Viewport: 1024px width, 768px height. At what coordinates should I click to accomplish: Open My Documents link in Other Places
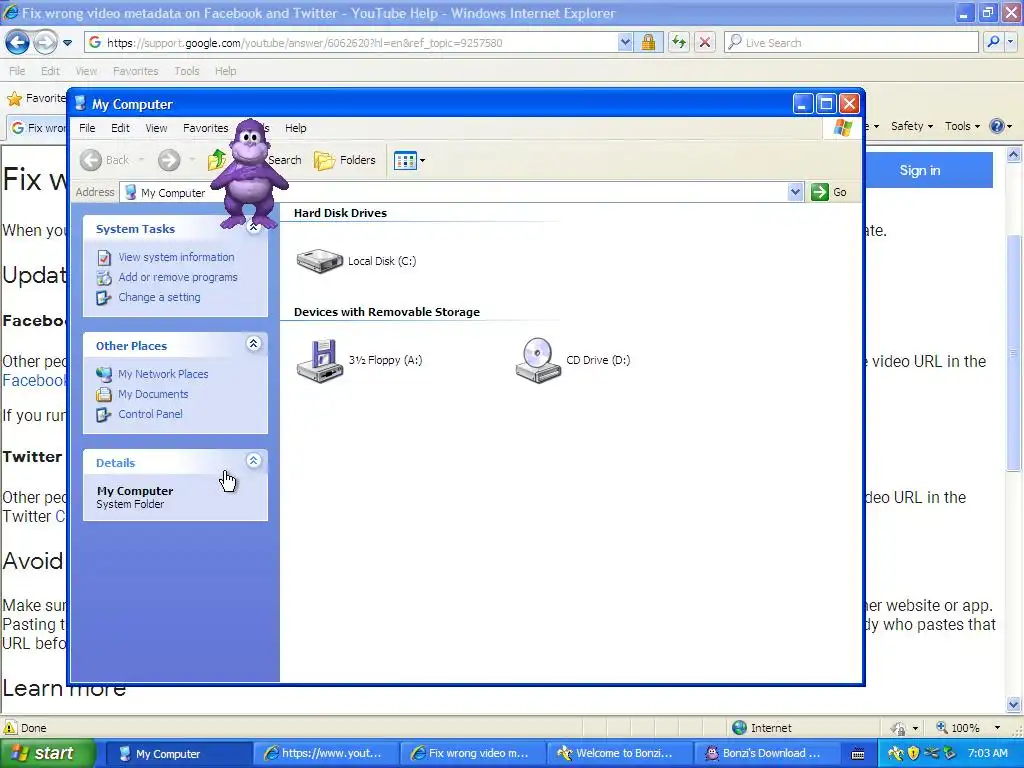153,394
